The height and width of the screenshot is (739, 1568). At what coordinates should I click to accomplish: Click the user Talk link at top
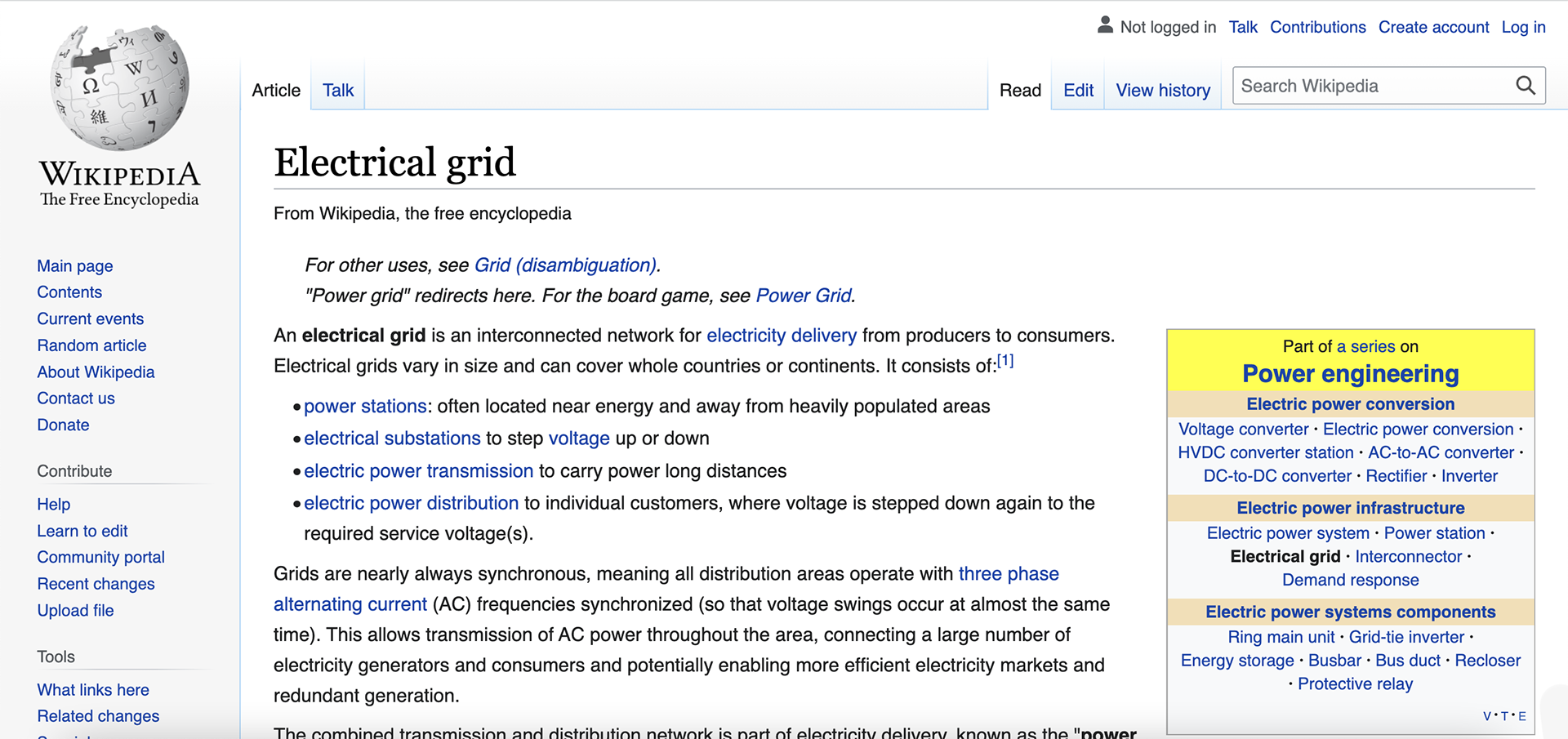(1243, 27)
